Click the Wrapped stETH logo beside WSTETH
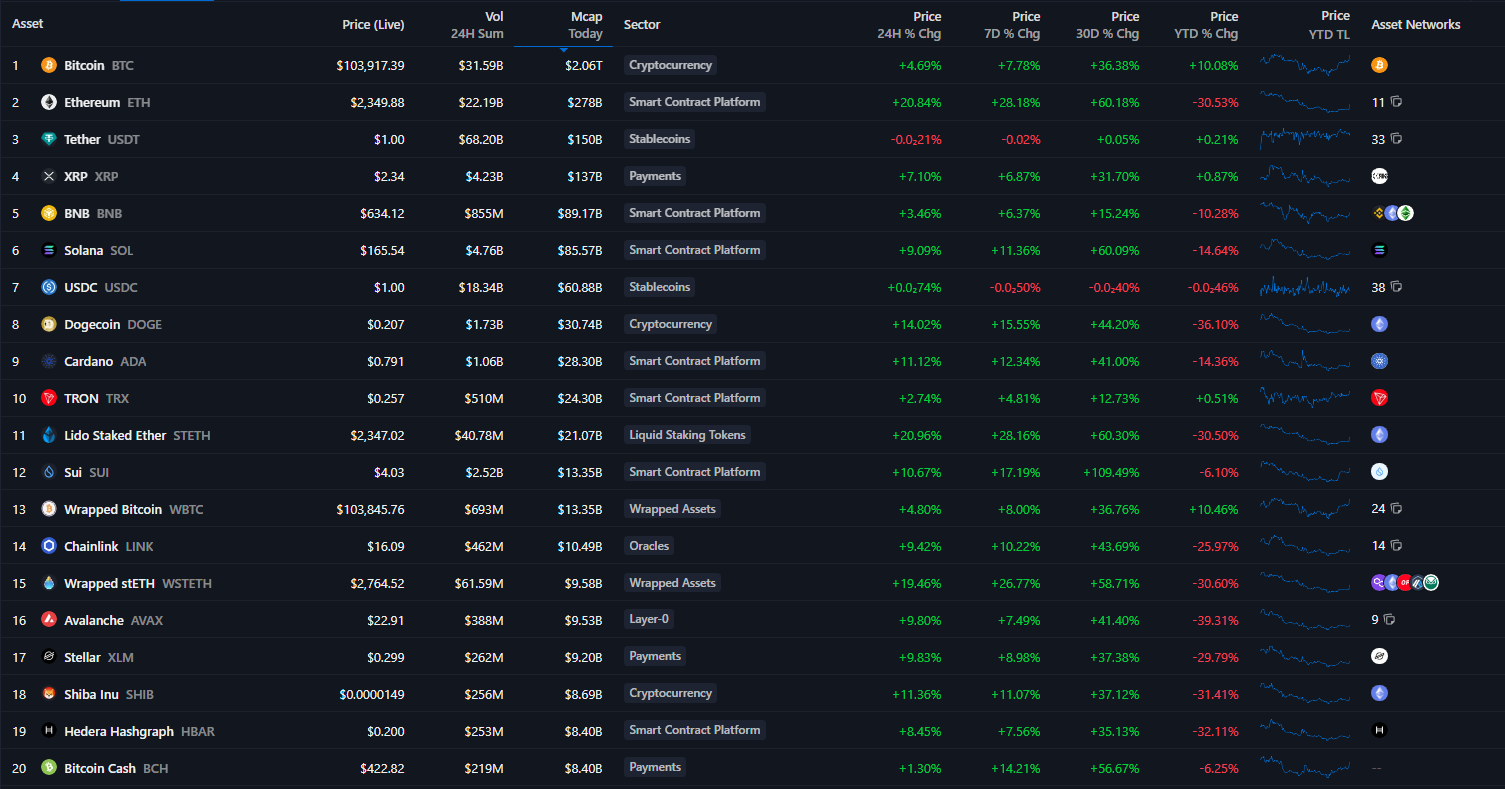1505x789 pixels. [49, 583]
